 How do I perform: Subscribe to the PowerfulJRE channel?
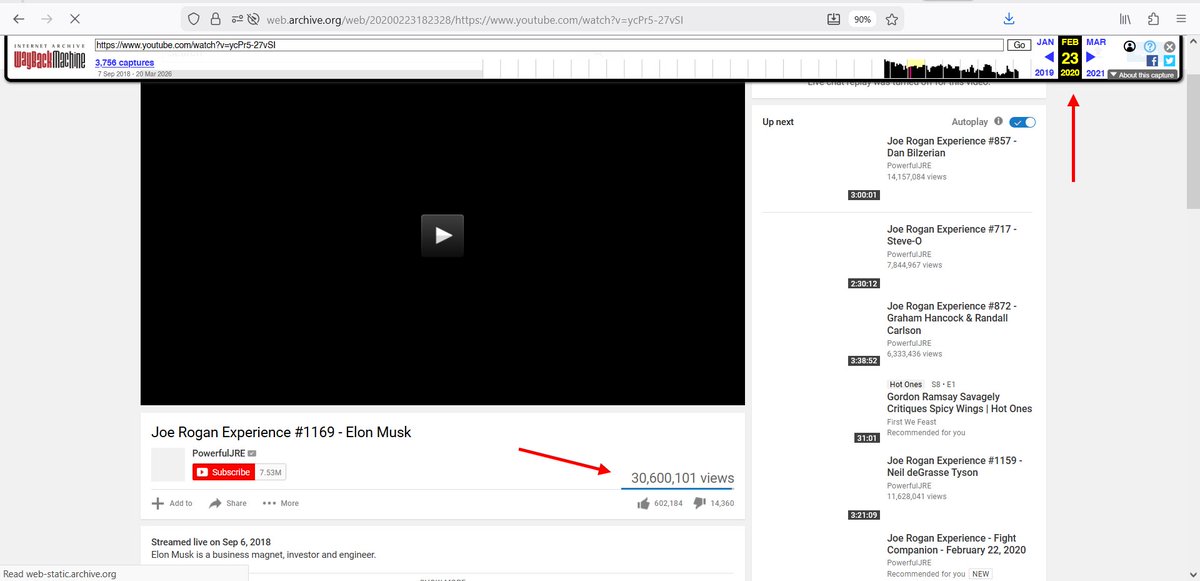[224, 472]
